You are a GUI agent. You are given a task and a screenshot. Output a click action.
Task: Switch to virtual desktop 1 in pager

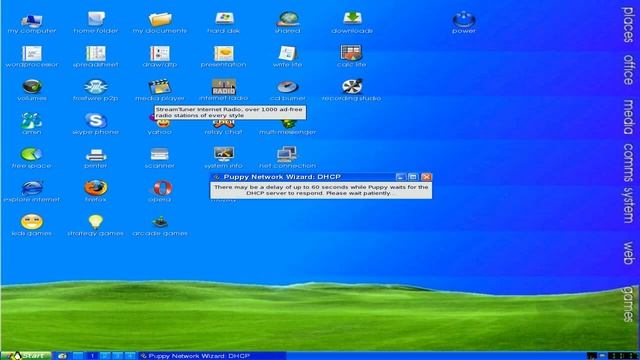(92, 356)
